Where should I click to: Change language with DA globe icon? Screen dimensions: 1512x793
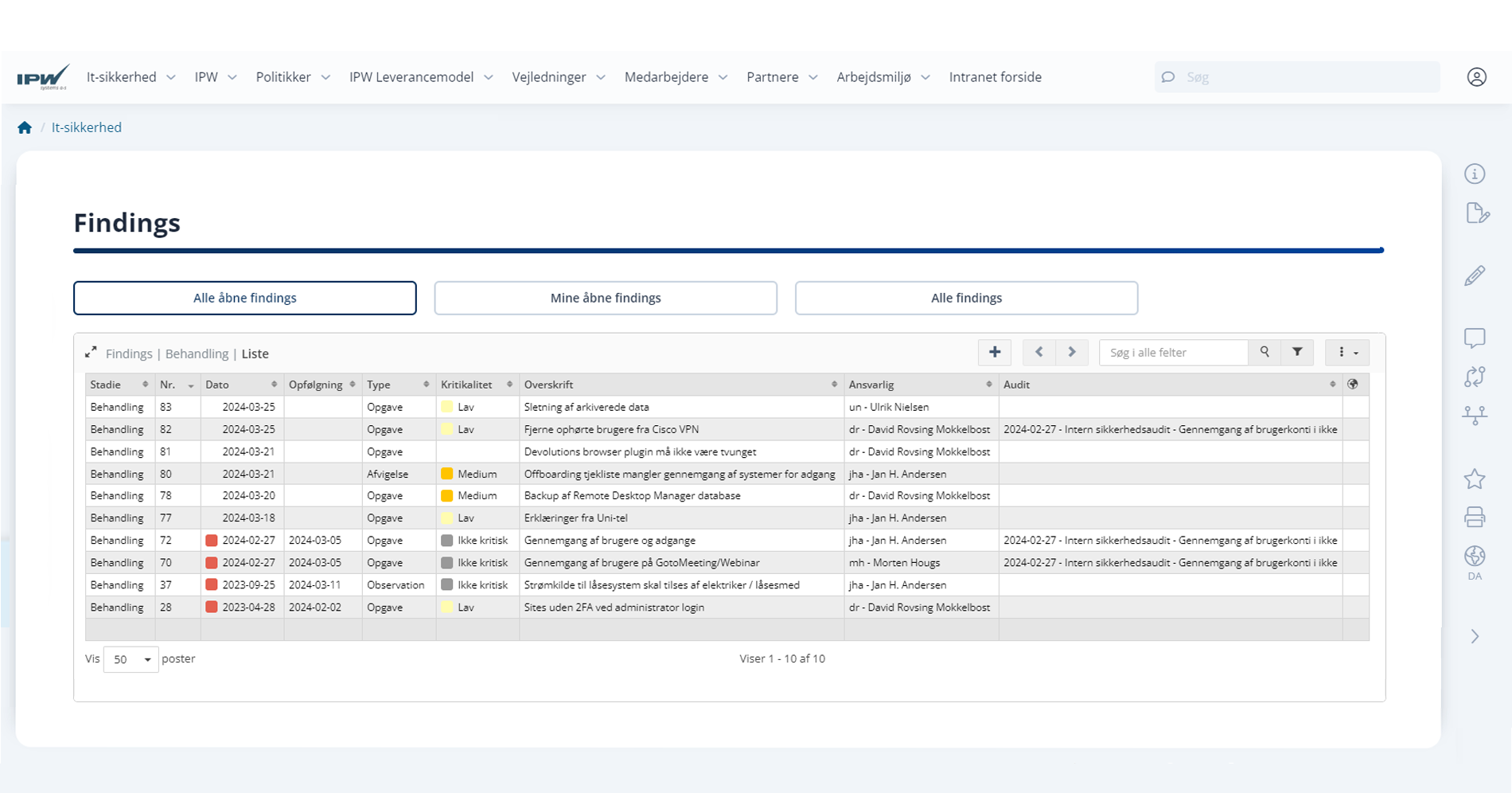click(1475, 563)
